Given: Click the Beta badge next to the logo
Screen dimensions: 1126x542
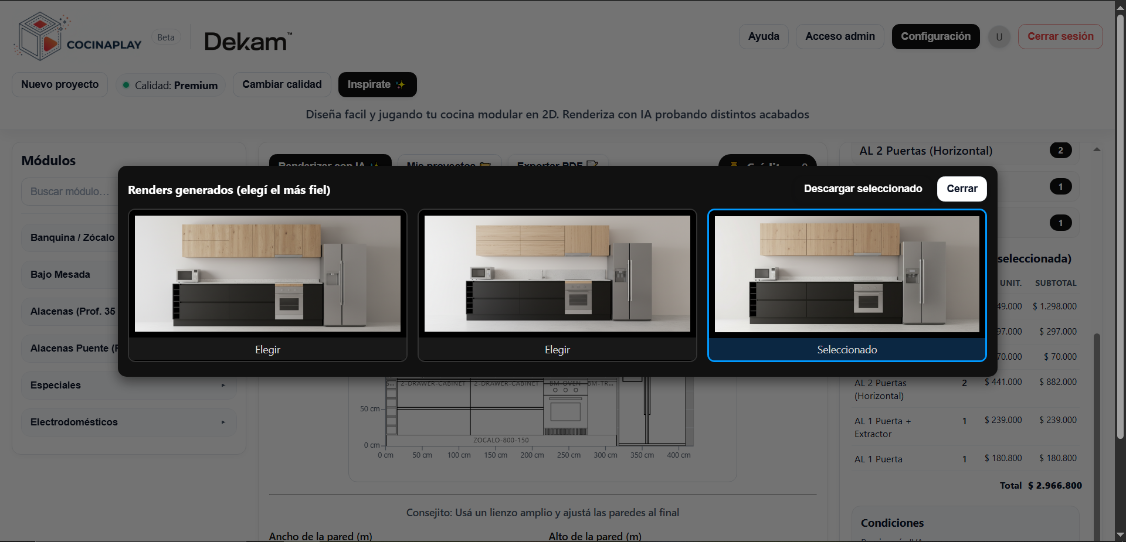Looking at the screenshot, I should tap(165, 37).
